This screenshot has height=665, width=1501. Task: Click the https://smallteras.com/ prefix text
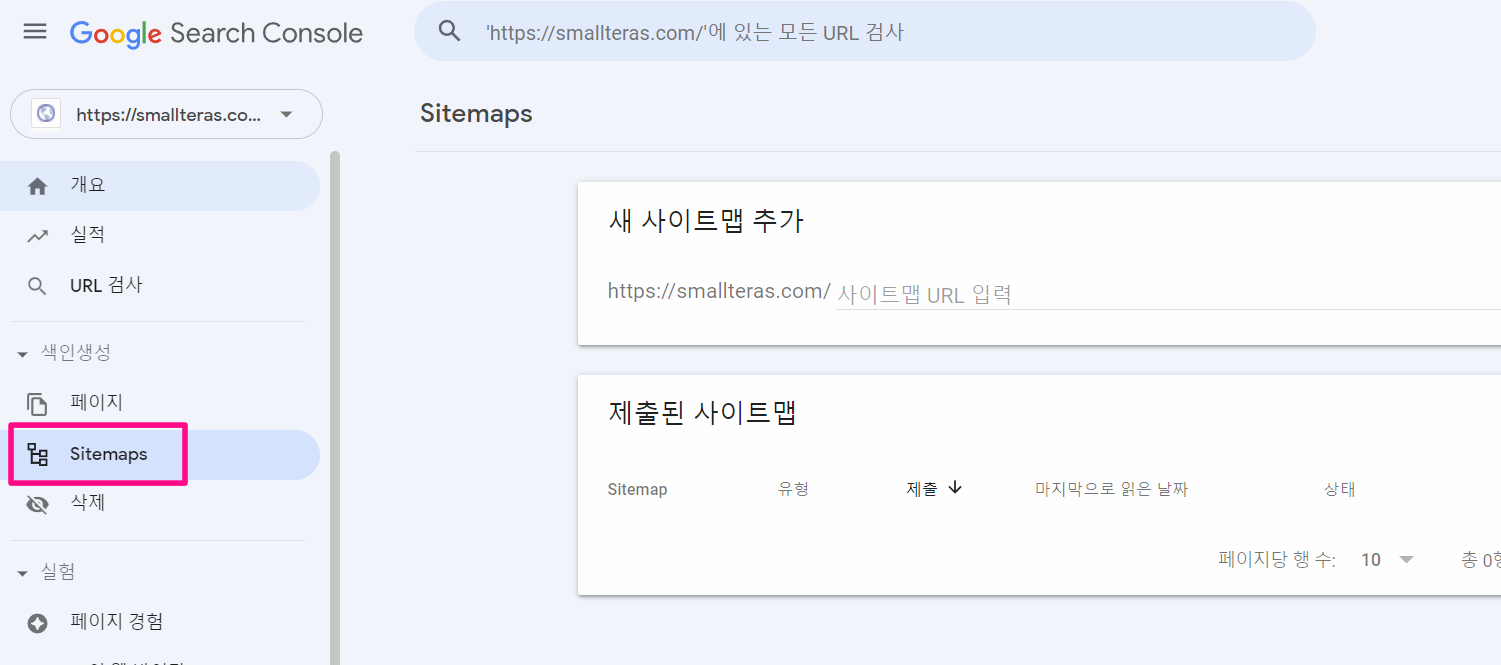coord(719,291)
